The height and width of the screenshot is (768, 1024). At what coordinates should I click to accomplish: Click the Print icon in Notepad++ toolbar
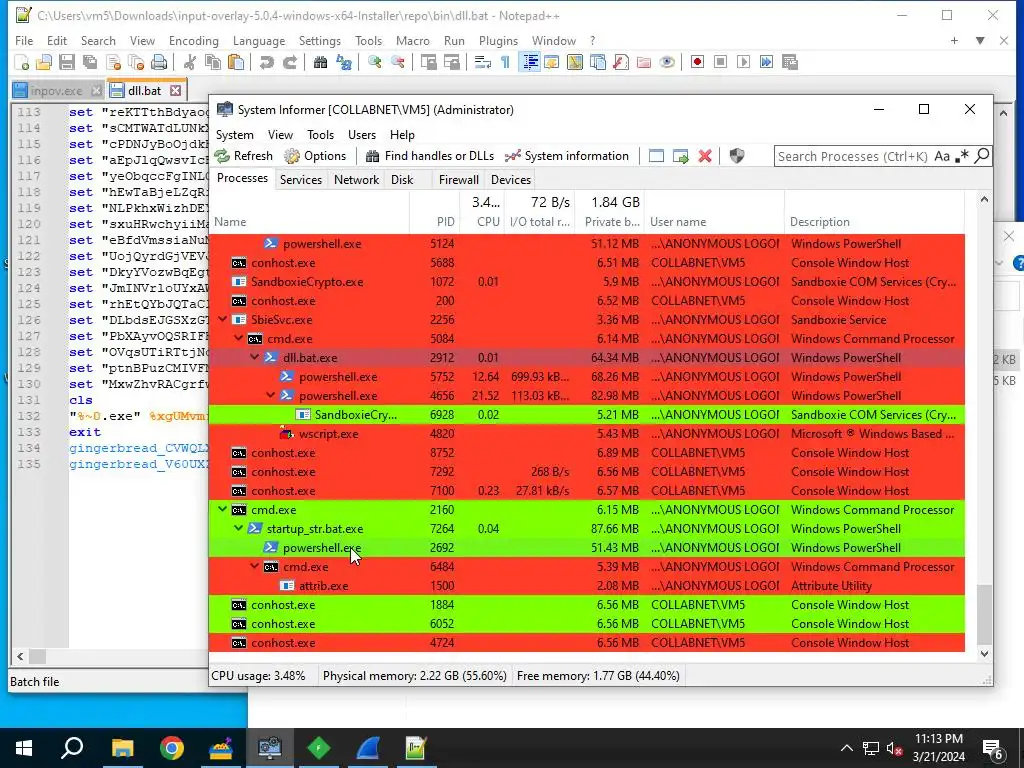[x=159, y=62]
